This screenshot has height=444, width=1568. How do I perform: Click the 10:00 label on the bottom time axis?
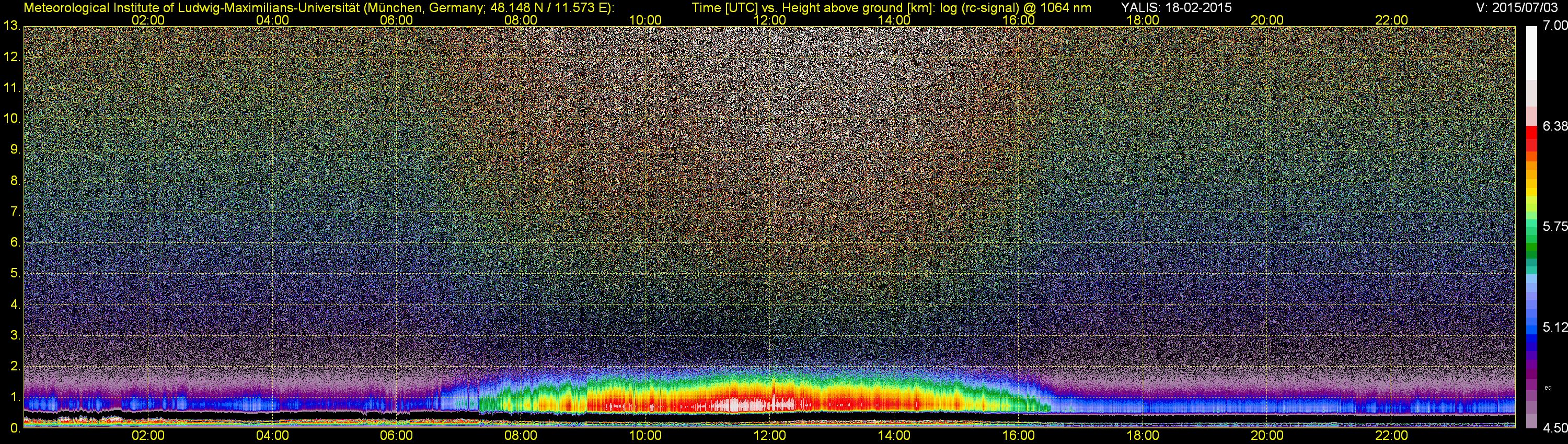point(645,436)
